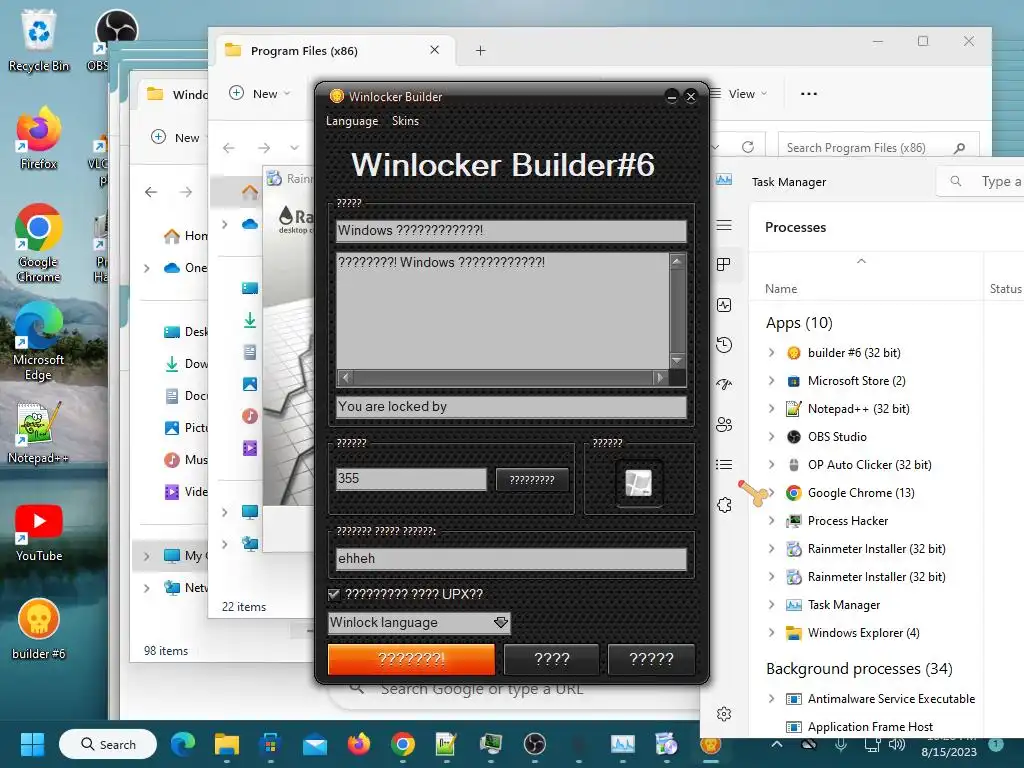This screenshot has height=768, width=1024.
Task: Open Task Manager Services page icon
Action: pyautogui.click(x=724, y=505)
